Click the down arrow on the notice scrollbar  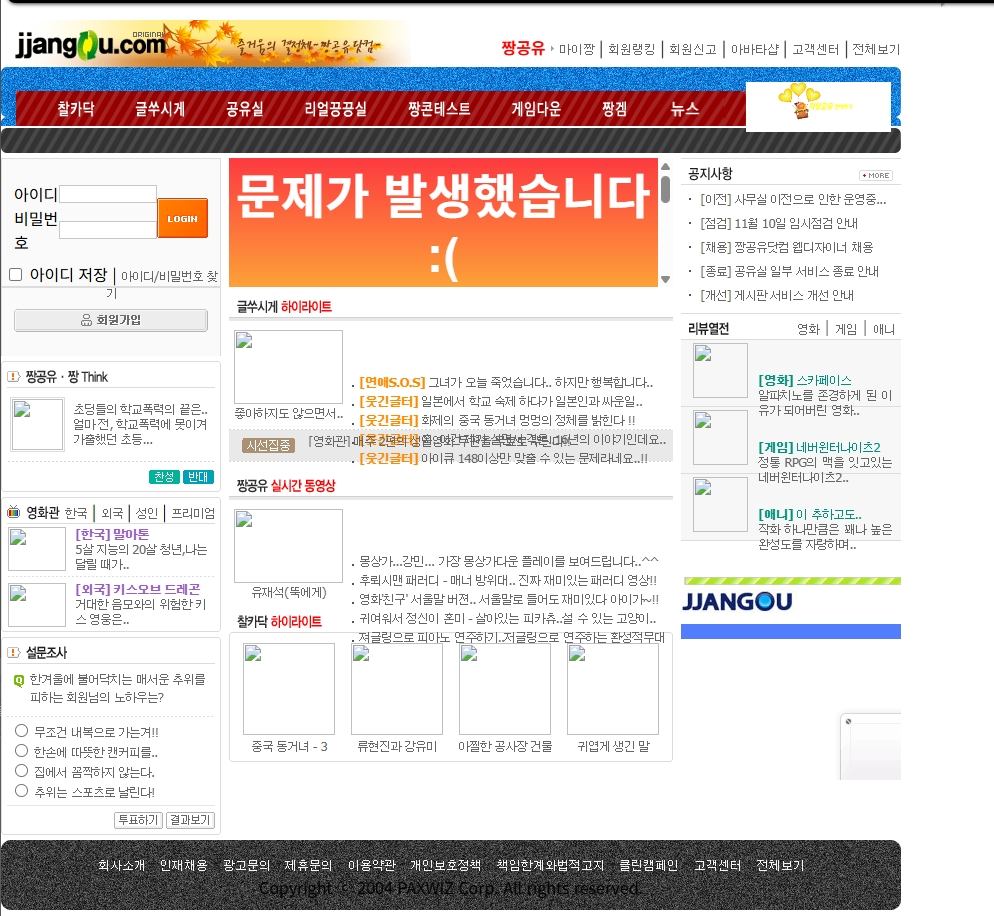tap(665, 280)
